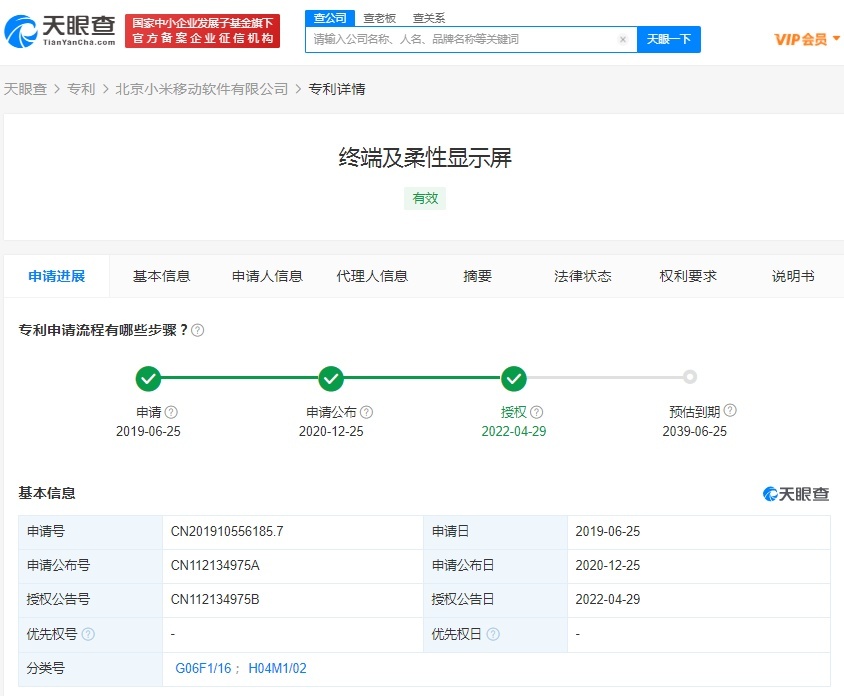Screen dimensions: 844x696
Task: Open help icon next to 专利申请流程有哪些步骤
Action: [198, 330]
